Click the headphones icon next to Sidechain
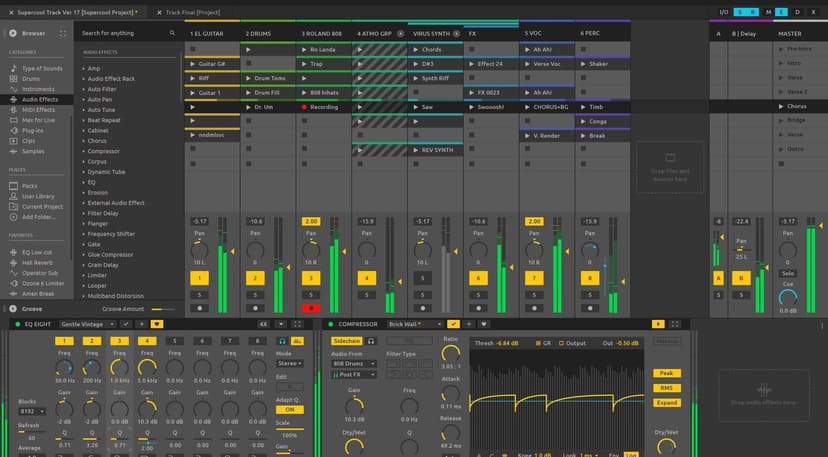This screenshot has width=828, height=457. tap(370, 341)
